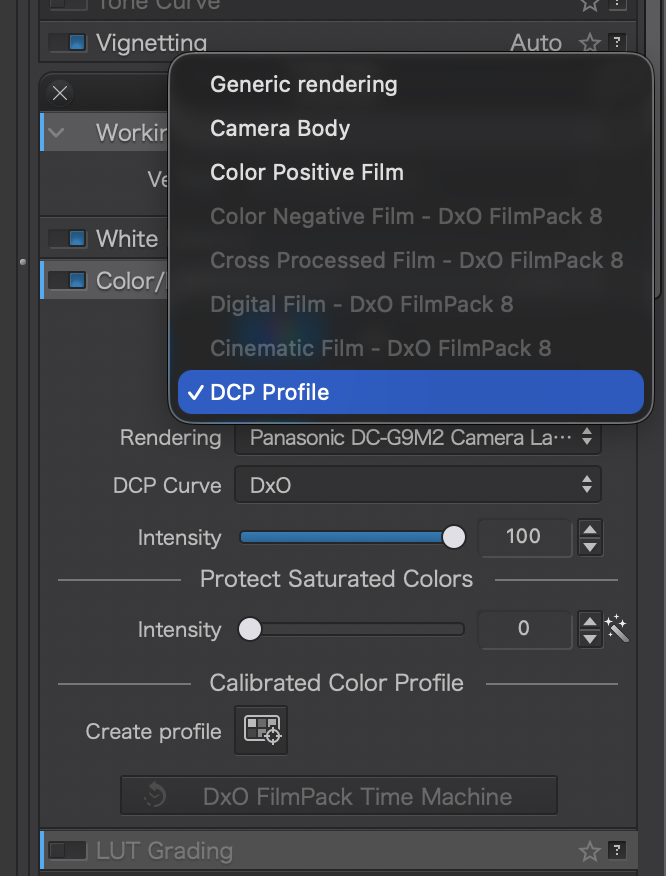The width and height of the screenshot is (666, 876).
Task: Click the Protect Saturated Colors intensity field
Action: coord(525,629)
